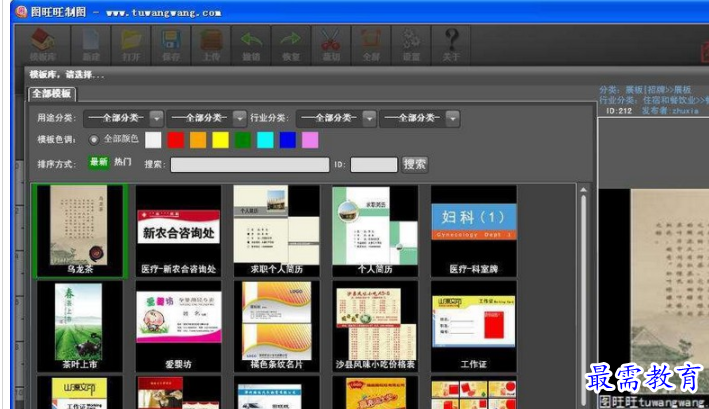The height and width of the screenshot is (409, 709).
Task: Select the 个人简历 template thumbnail
Action: [375, 231]
